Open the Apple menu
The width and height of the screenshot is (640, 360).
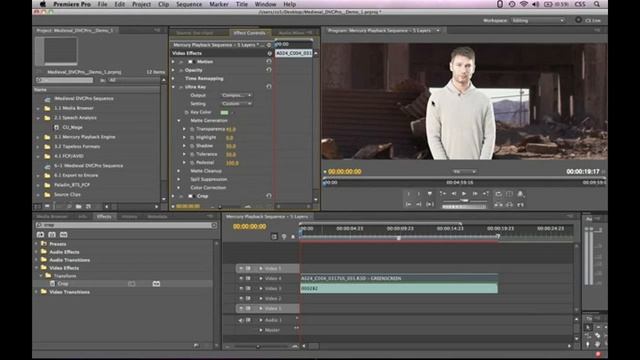pos(43,4)
